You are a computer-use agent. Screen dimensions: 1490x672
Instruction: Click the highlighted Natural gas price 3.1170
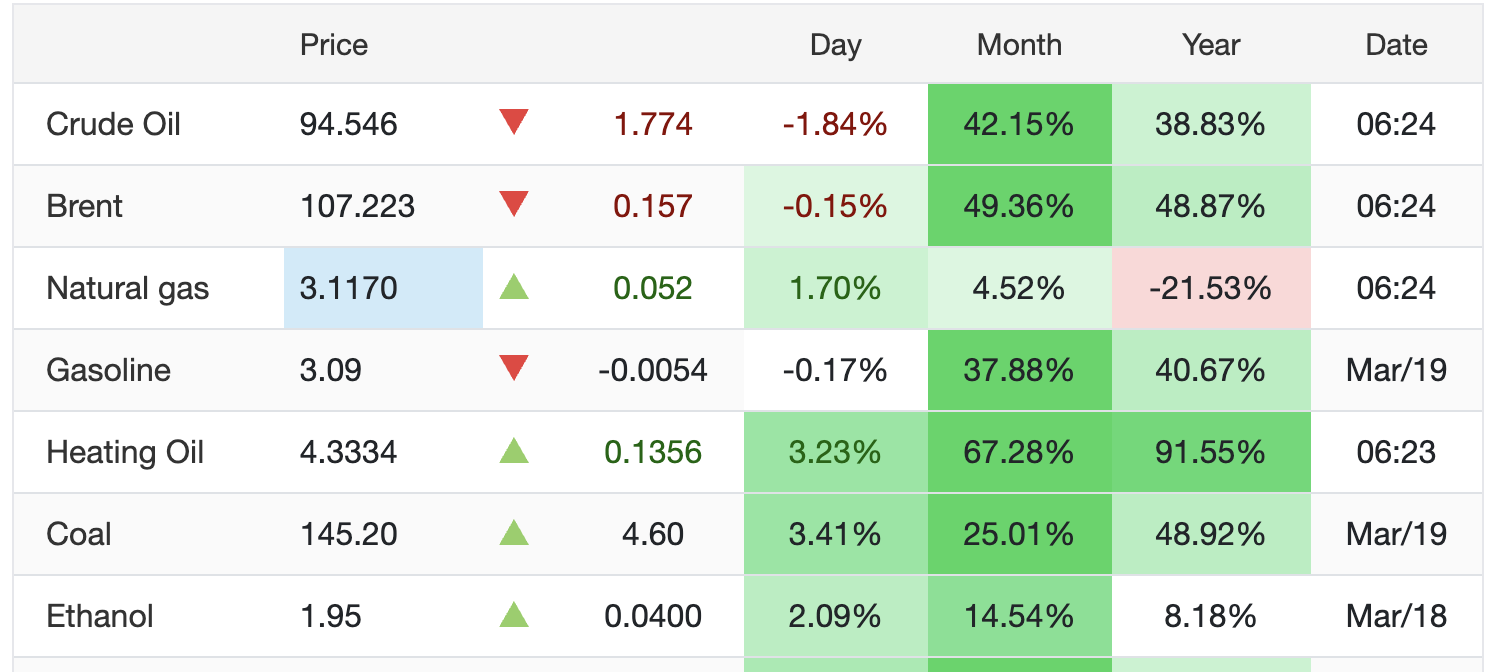pyautogui.click(x=349, y=288)
